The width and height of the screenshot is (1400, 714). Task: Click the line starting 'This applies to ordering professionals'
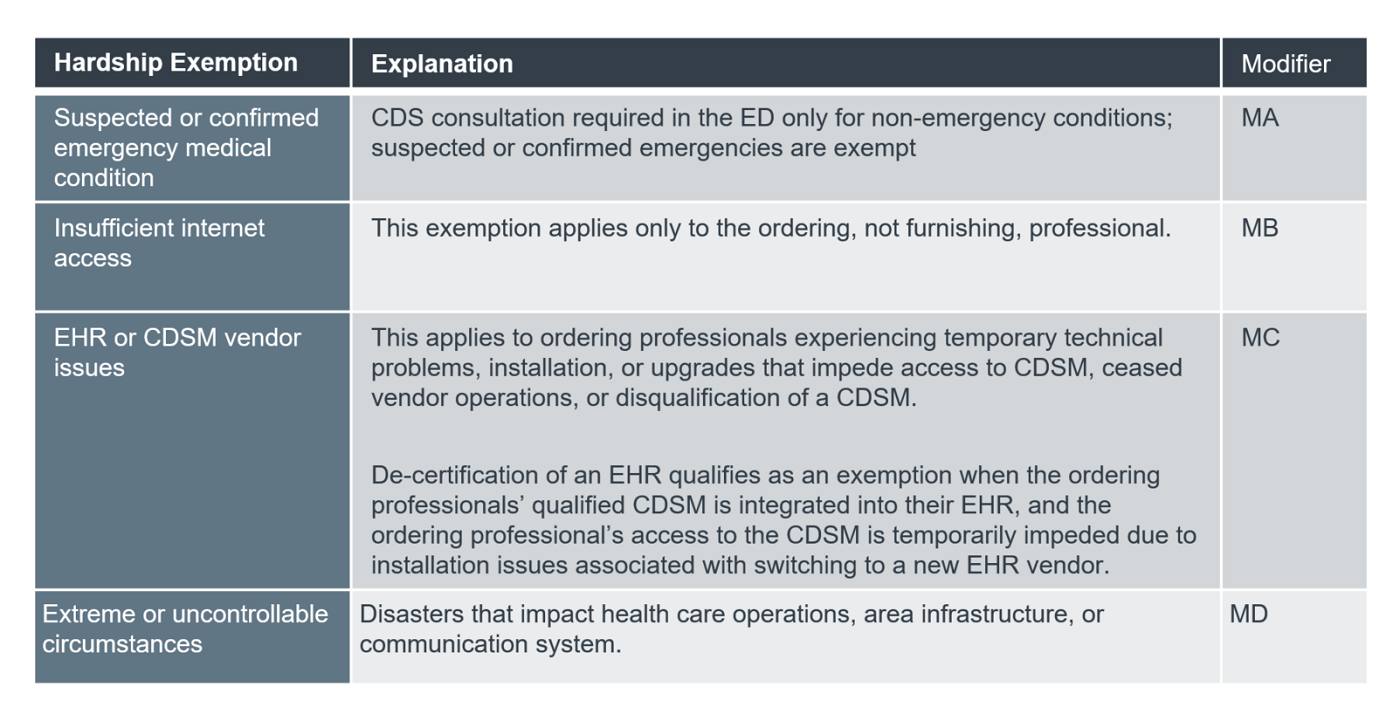click(x=767, y=338)
